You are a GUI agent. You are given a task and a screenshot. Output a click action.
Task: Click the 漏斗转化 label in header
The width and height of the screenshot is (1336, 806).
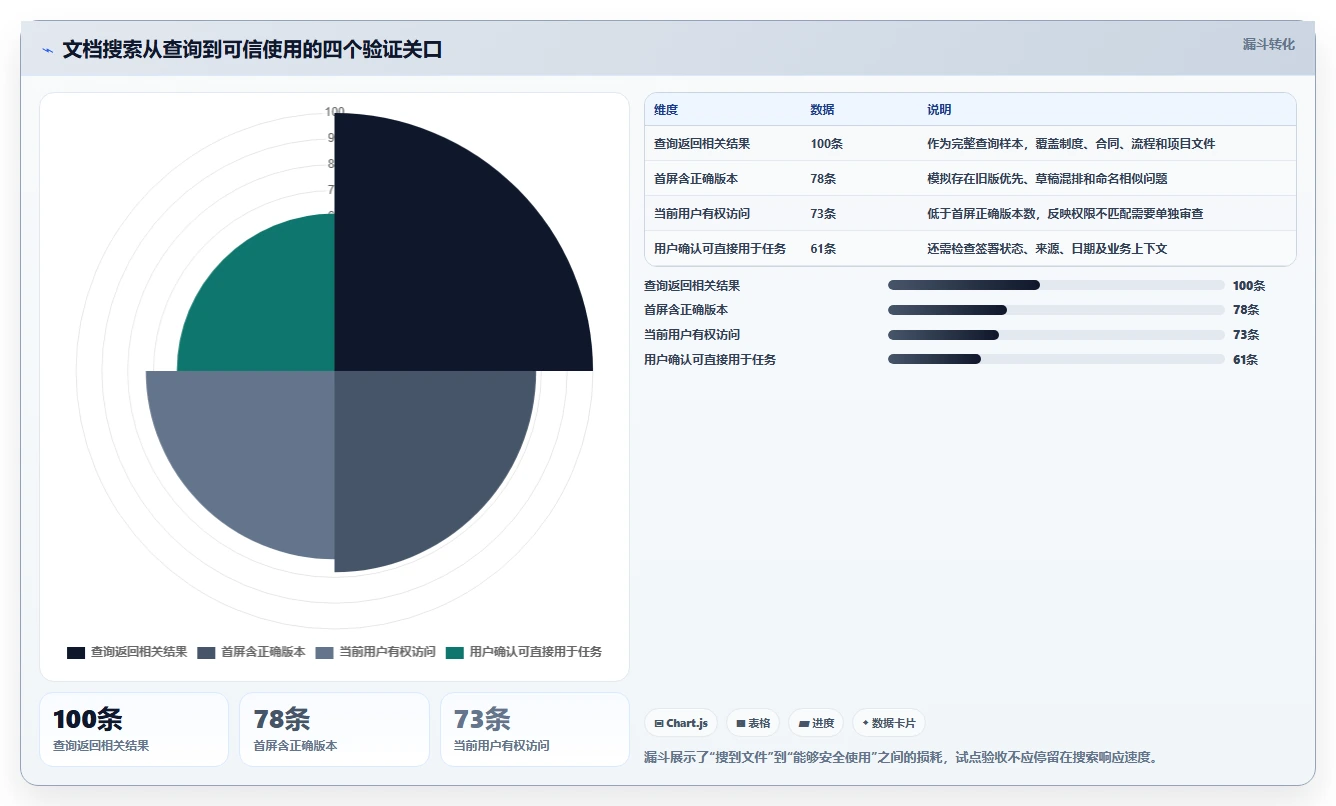click(1268, 45)
